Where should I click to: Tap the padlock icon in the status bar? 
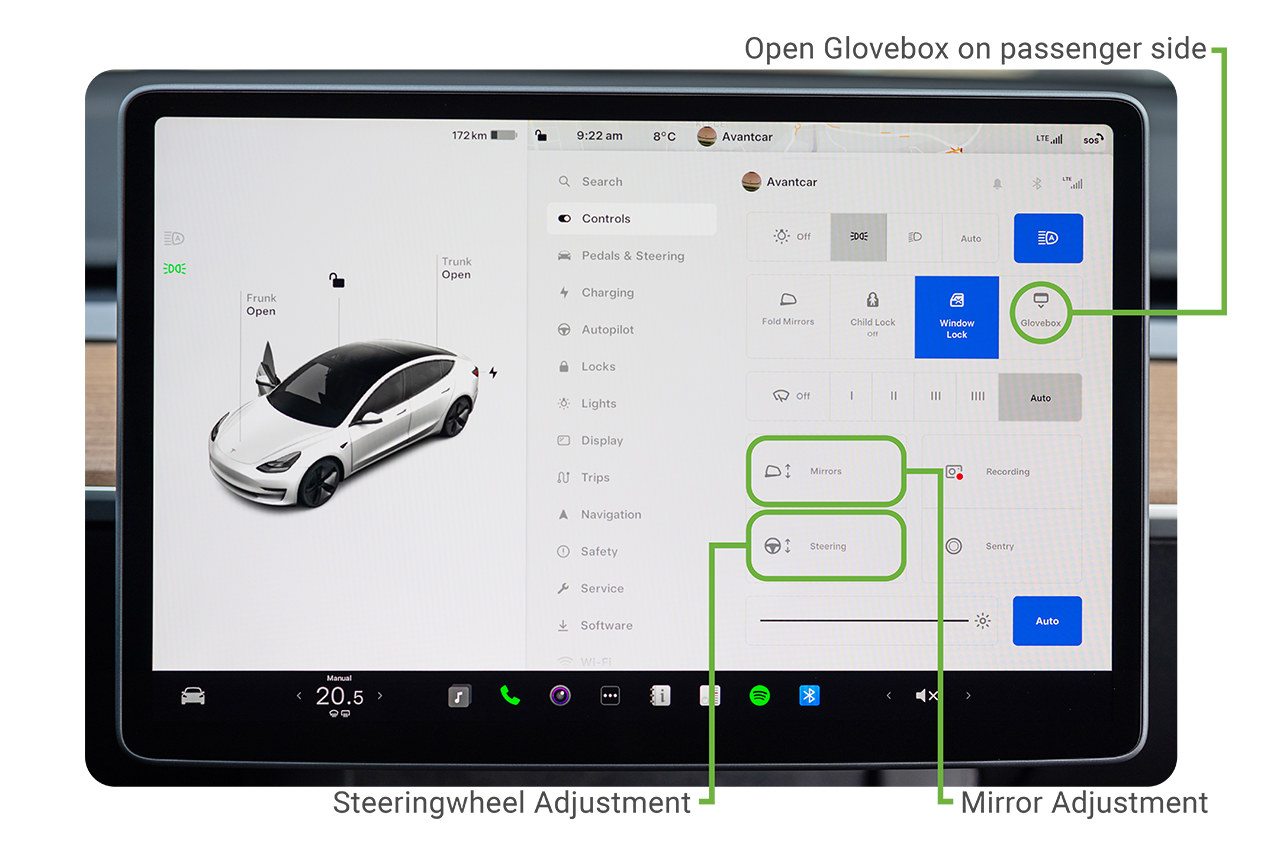click(541, 136)
